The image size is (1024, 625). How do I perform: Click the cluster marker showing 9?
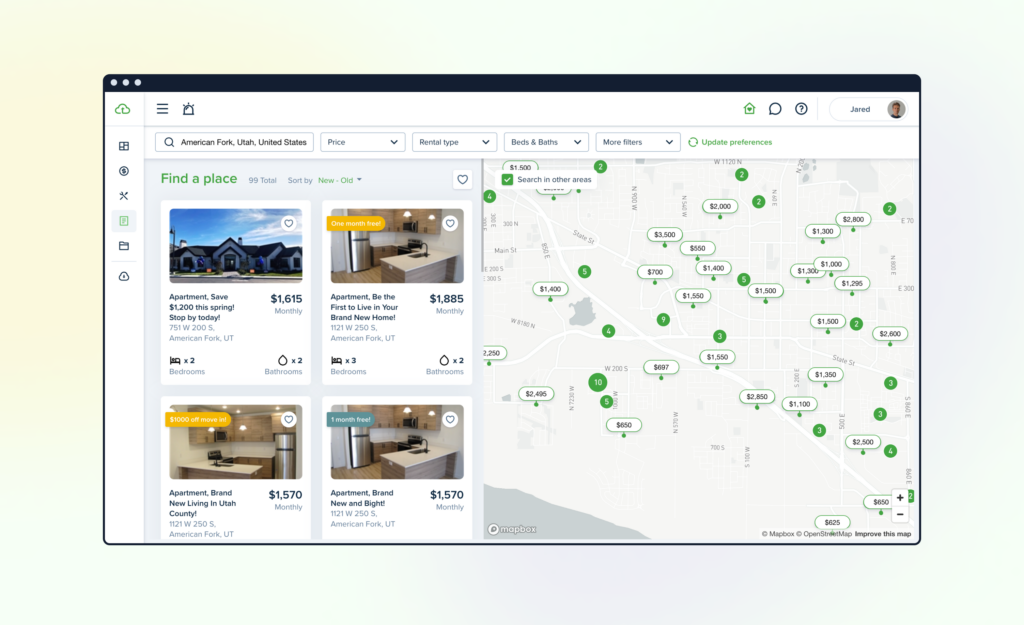point(663,319)
